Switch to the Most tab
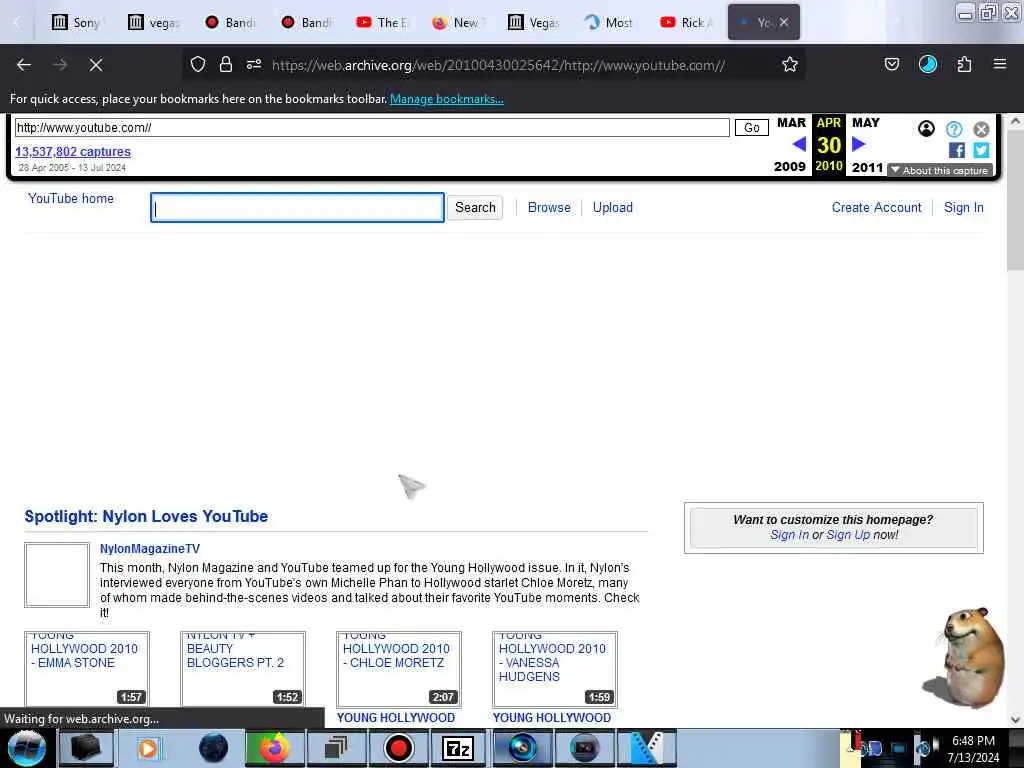 pos(609,22)
